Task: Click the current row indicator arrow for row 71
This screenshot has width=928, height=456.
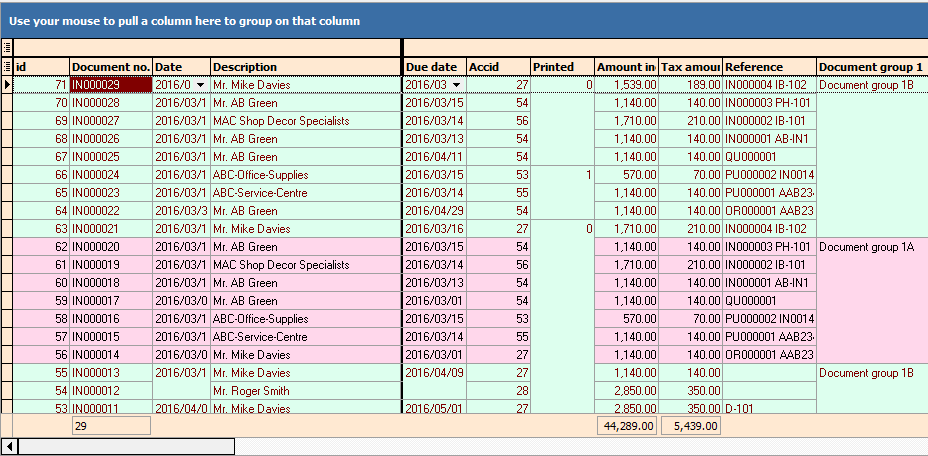Action: (7, 85)
